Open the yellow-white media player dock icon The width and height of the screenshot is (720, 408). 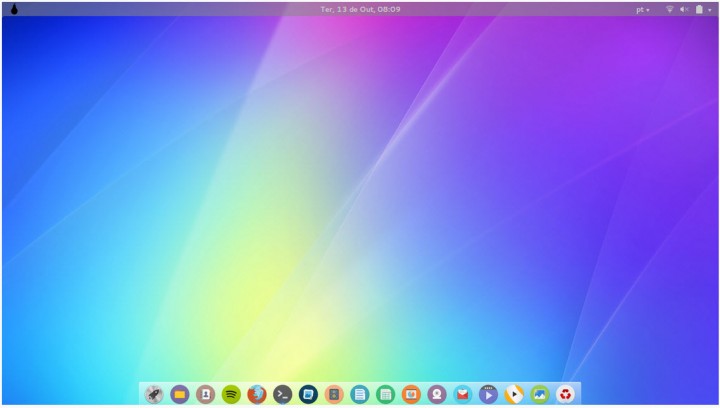pyautogui.click(x=514, y=394)
